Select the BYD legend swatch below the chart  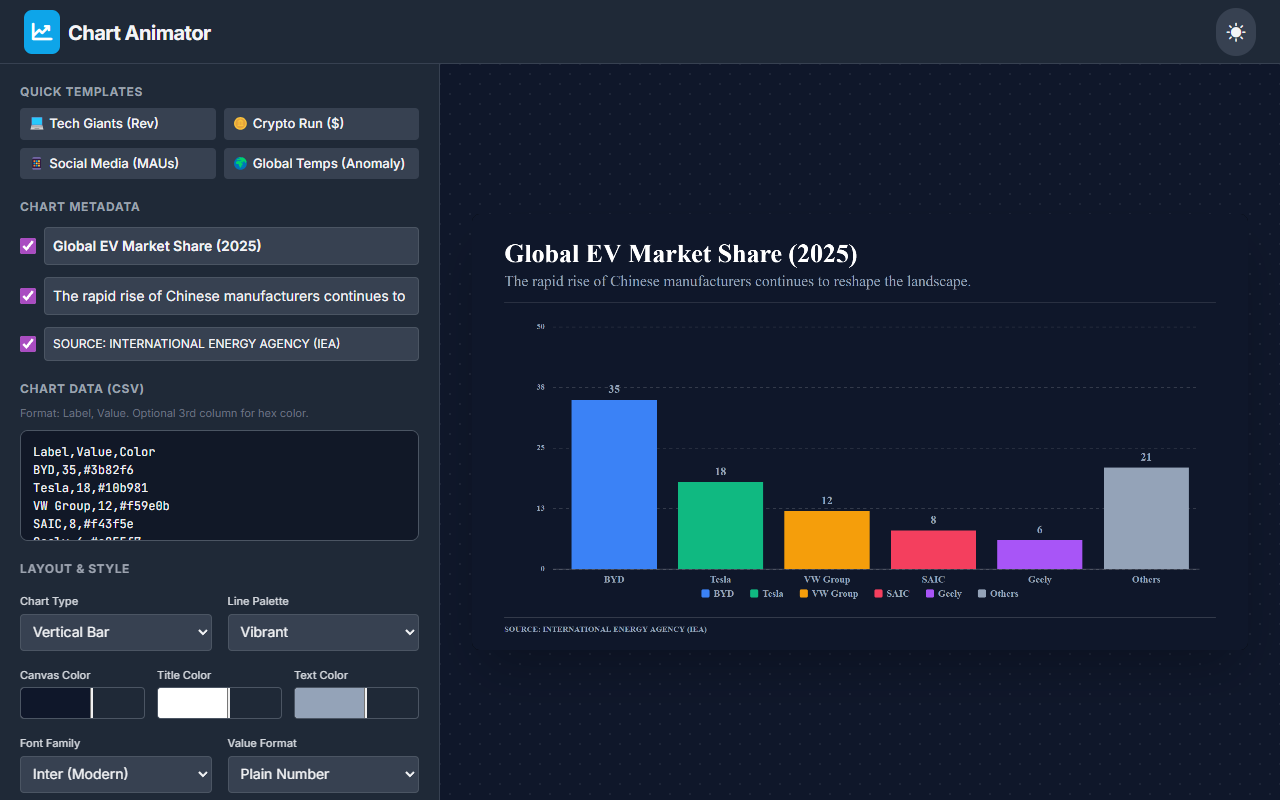tap(704, 593)
